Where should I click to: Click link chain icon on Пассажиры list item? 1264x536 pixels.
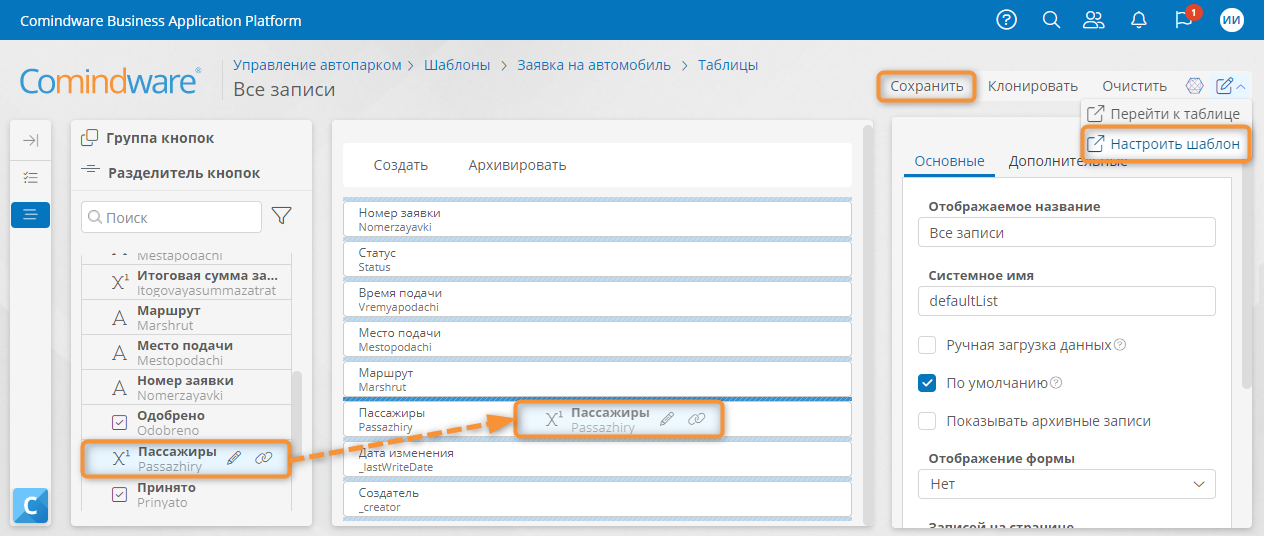[x=264, y=458]
